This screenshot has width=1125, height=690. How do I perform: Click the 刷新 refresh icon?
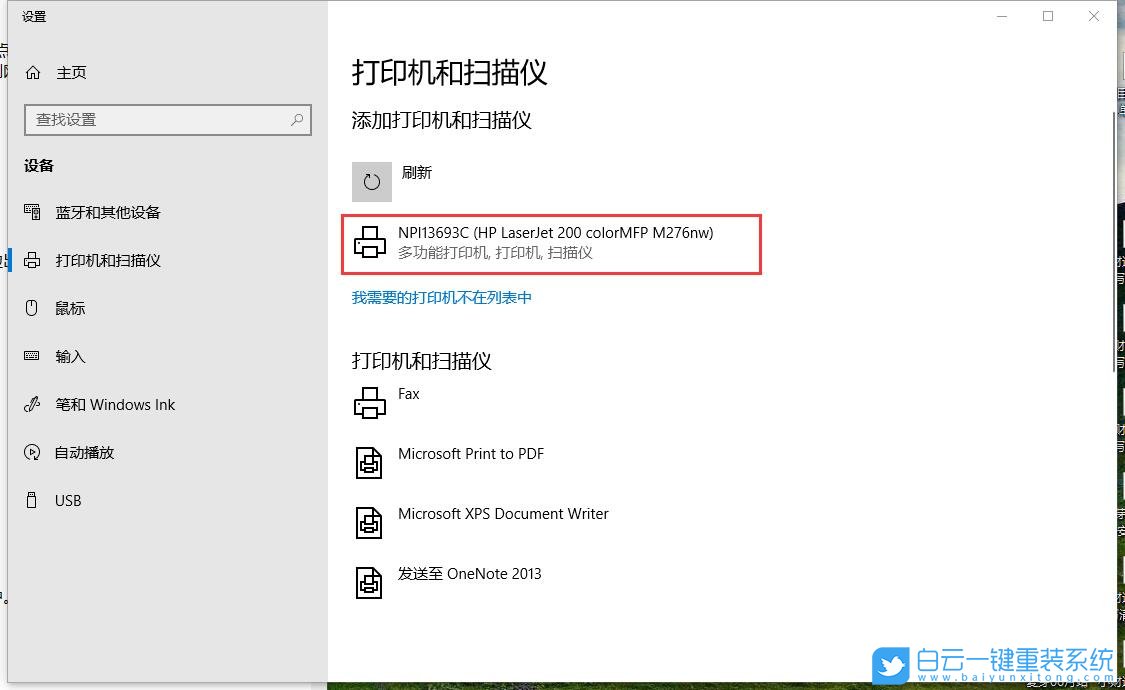[x=371, y=181]
